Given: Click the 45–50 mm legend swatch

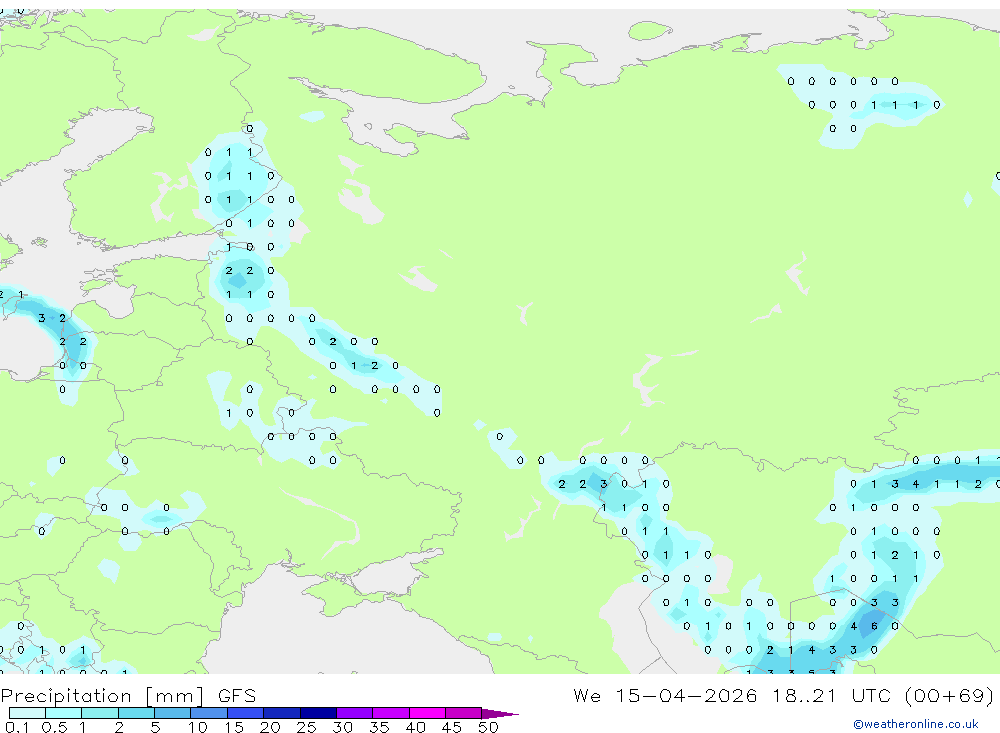Looking at the screenshot, I should pos(463,713).
